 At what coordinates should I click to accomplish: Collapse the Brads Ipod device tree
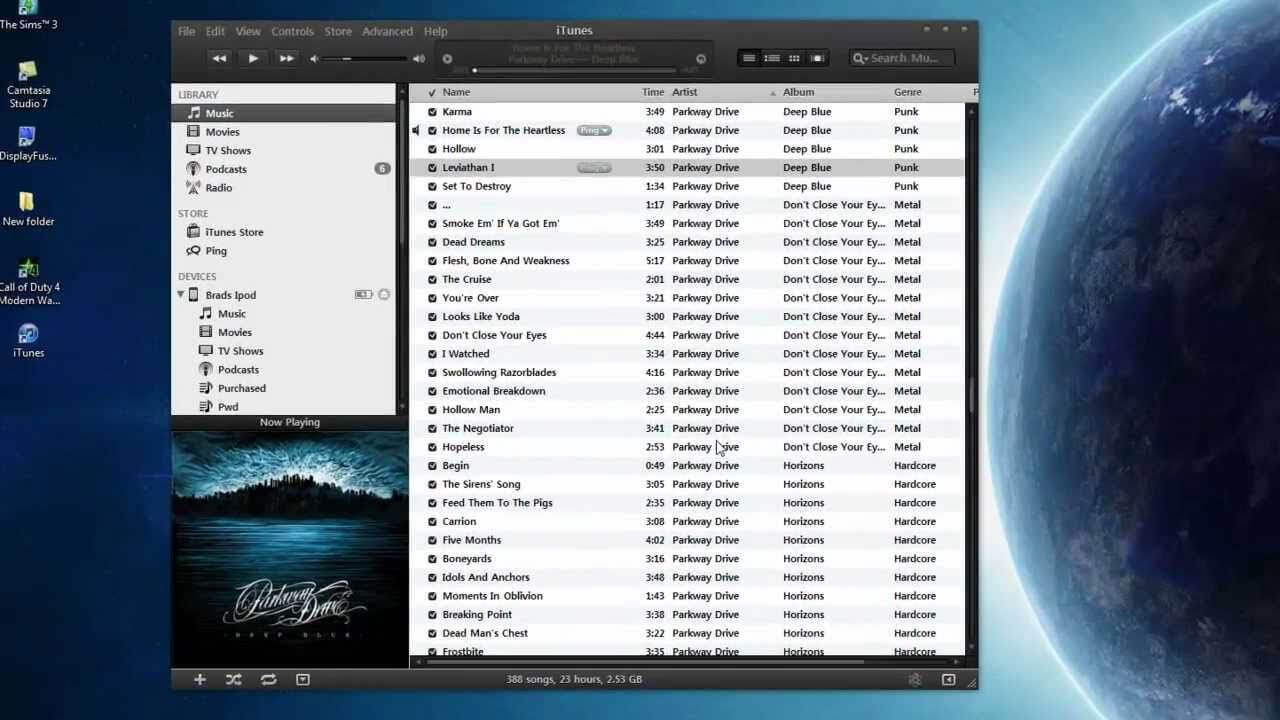[x=181, y=295]
